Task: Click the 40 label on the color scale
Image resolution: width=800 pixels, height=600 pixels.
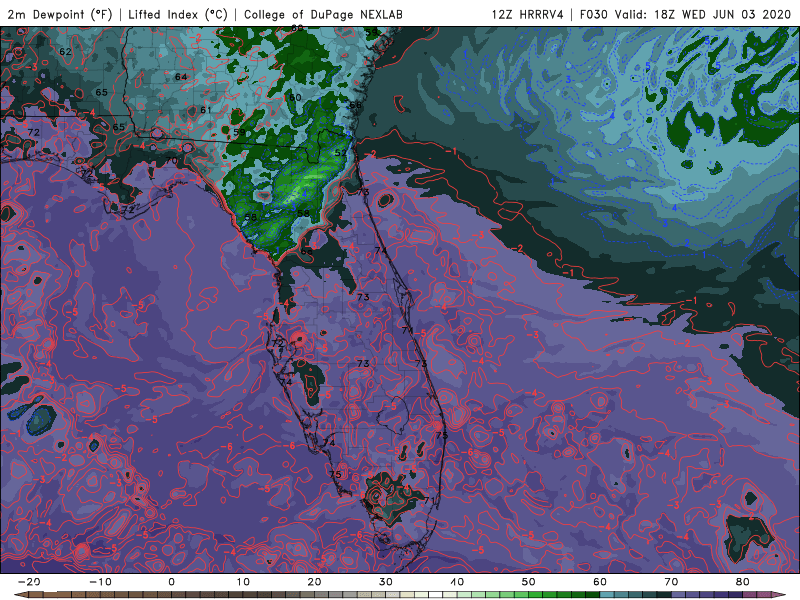Action: (x=457, y=582)
